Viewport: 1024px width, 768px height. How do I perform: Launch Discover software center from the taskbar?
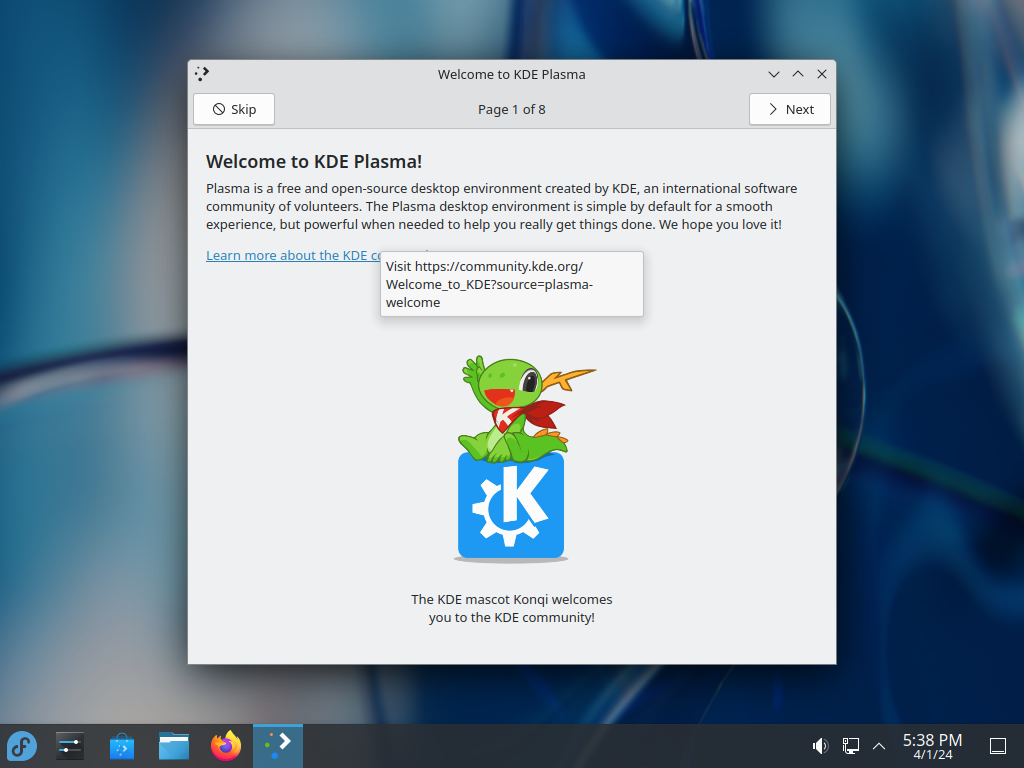[x=122, y=746]
